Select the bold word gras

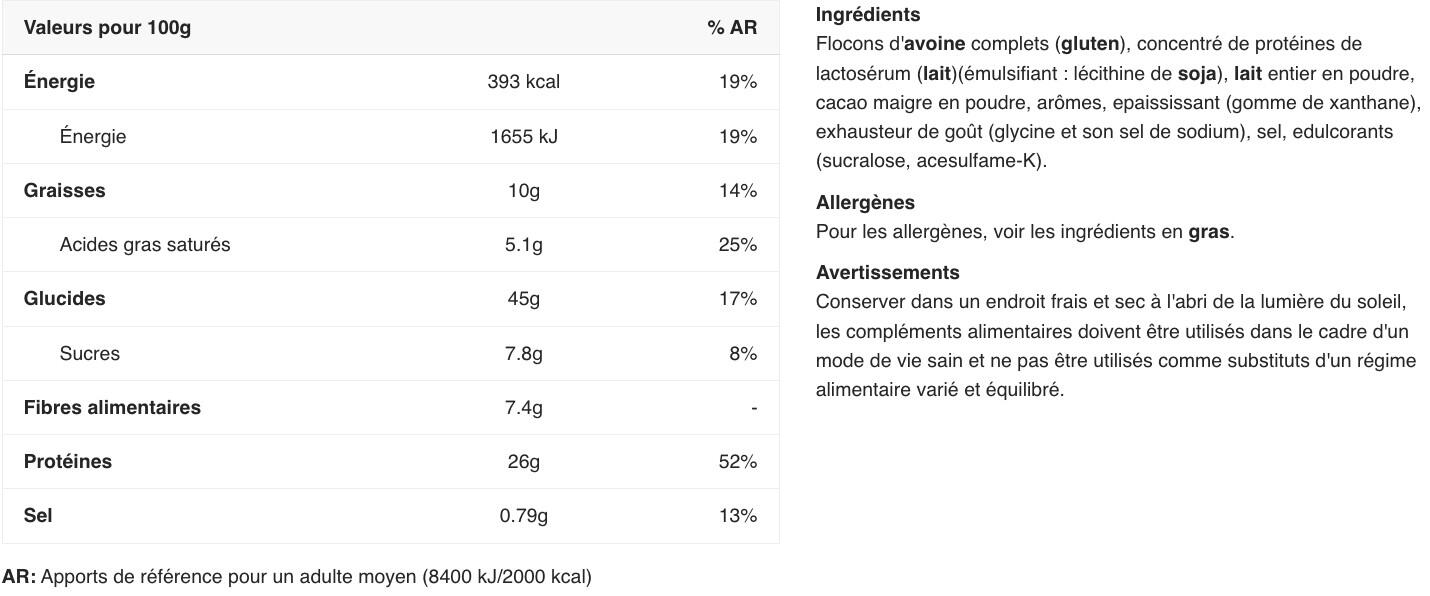1209,232
